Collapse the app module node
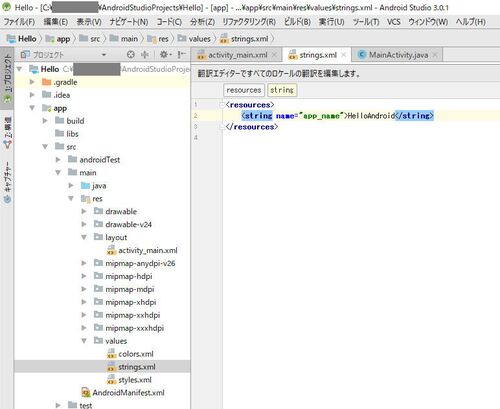The height and width of the screenshot is (409, 500). 32,108
